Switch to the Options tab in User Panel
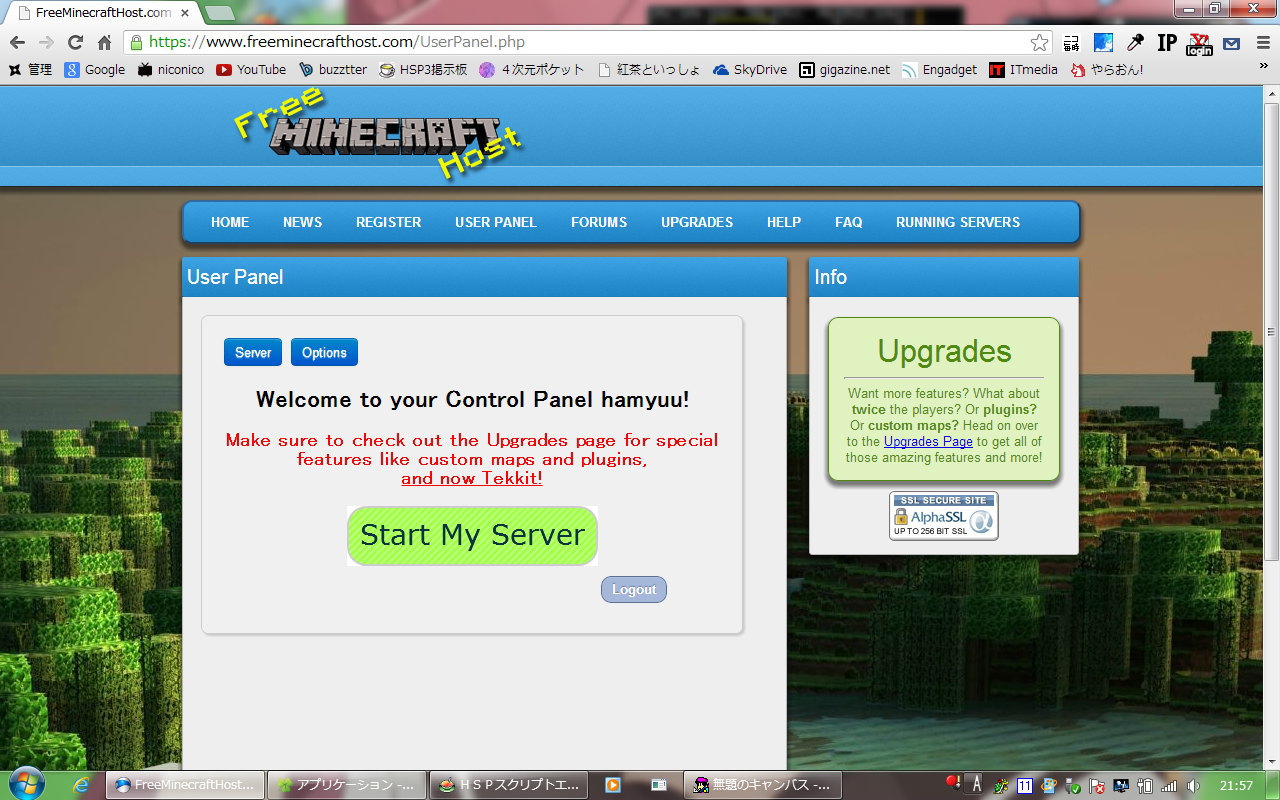 click(x=324, y=352)
